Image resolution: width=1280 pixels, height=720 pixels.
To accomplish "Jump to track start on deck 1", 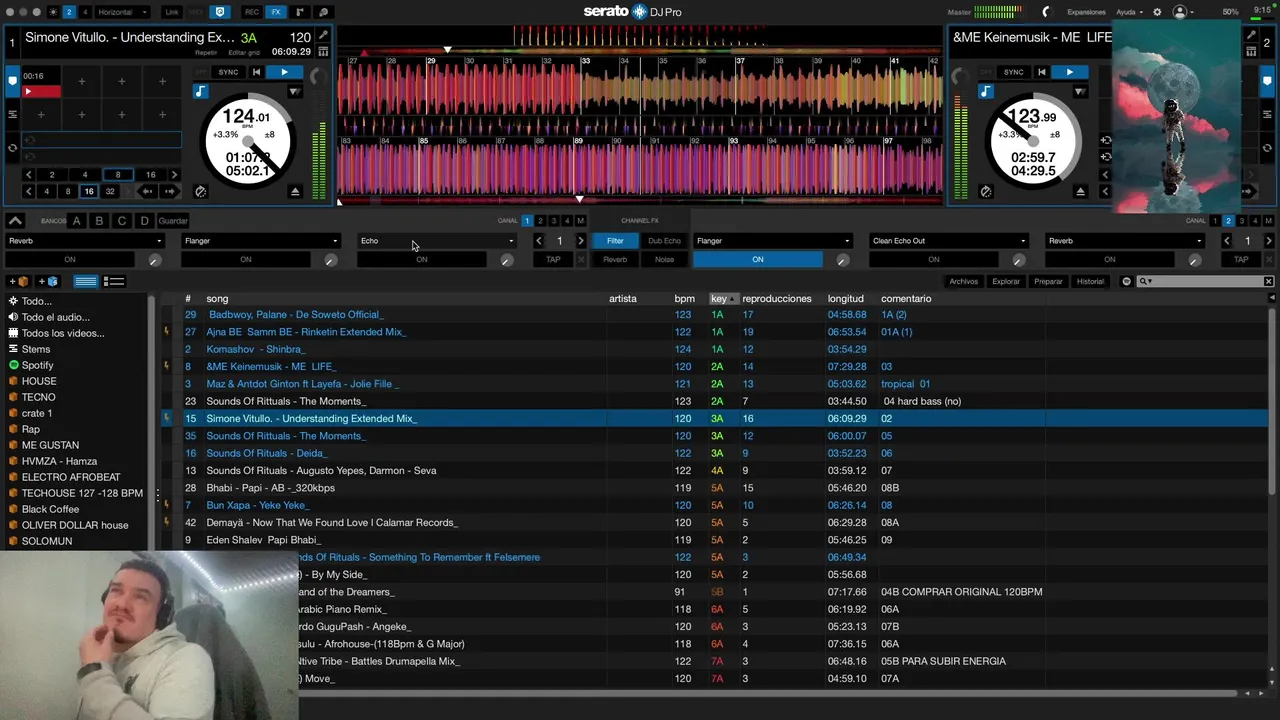I will pyautogui.click(x=256, y=72).
